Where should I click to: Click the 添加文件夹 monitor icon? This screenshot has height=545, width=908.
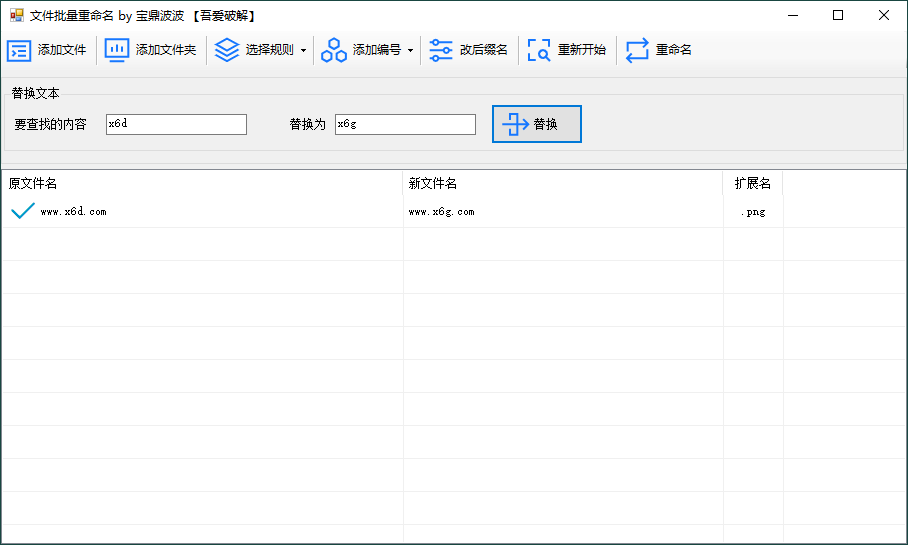(117, 51)
